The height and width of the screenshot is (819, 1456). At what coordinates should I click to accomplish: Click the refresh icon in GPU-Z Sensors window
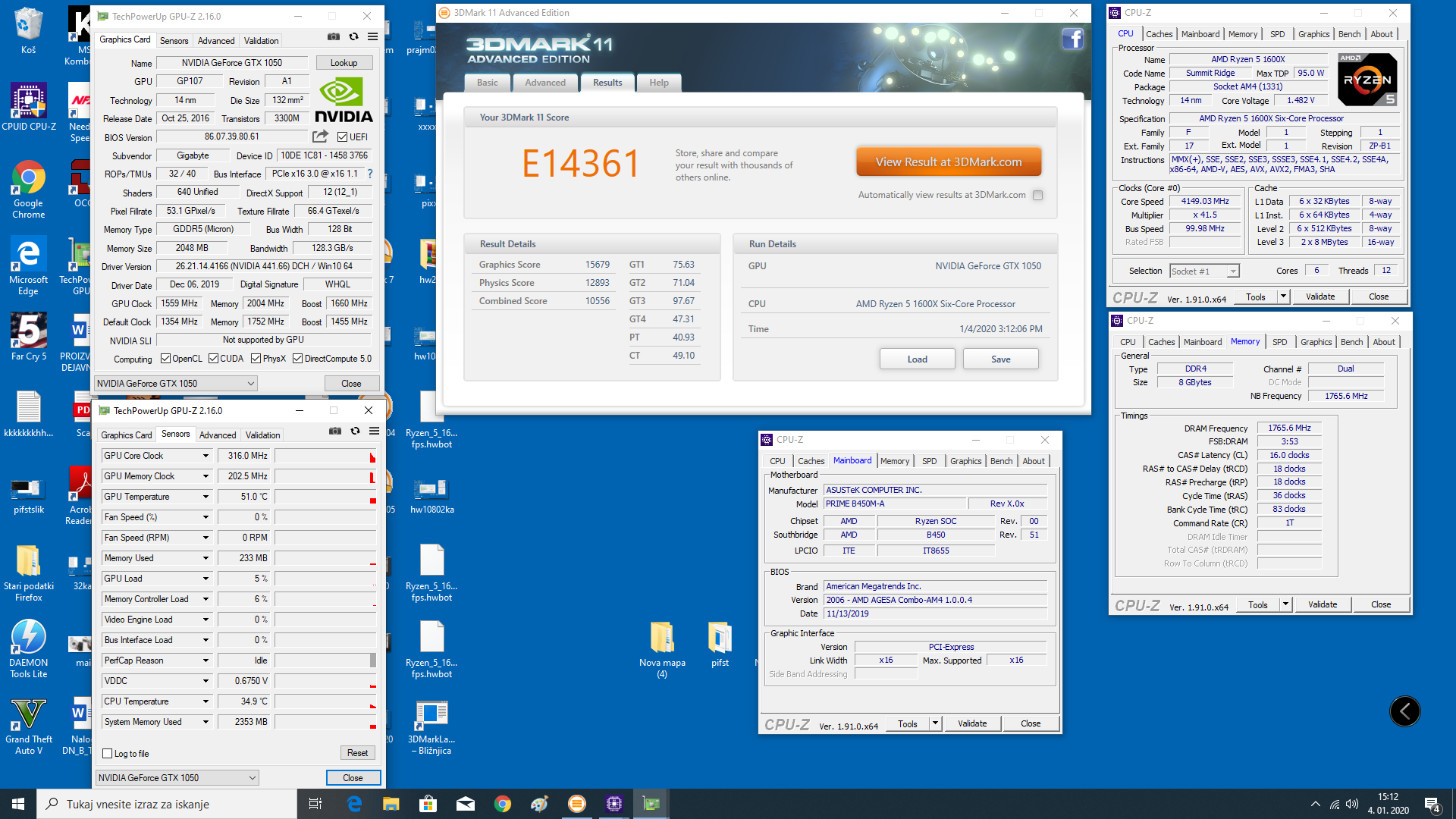coord(355,431)
